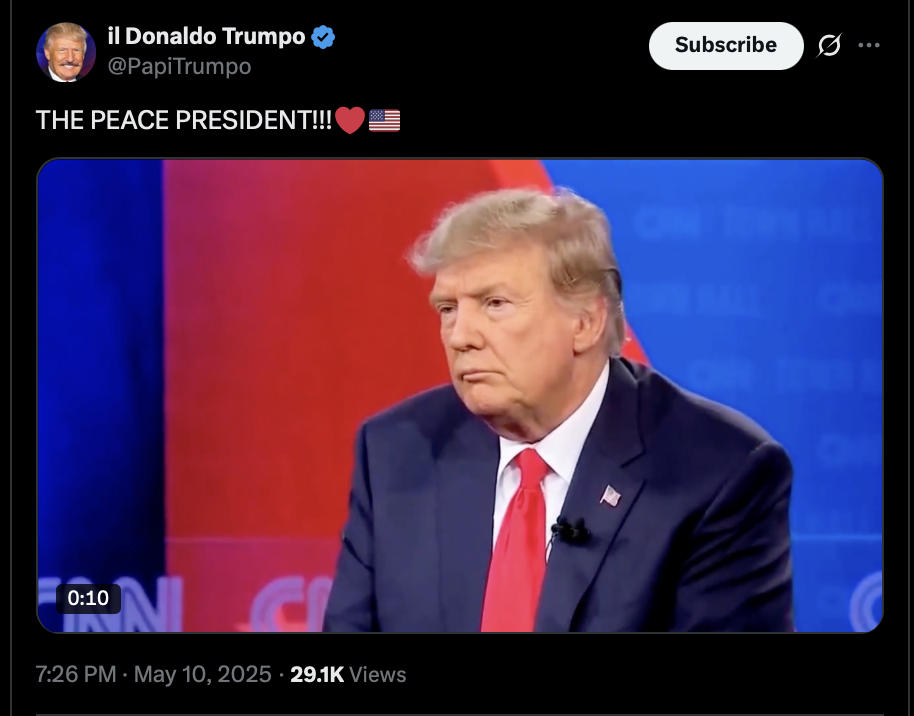
Task: Click the flag lapel pin in the video
Action: coord(610,496)
